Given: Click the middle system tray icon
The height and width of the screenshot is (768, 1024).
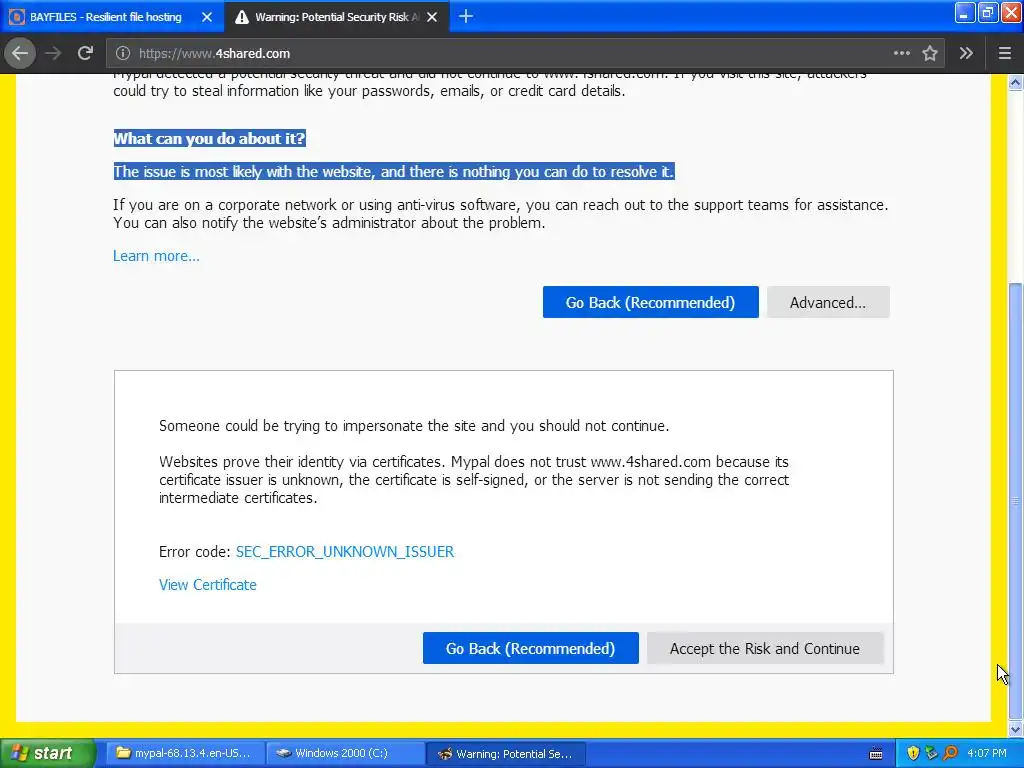Looking at the screenshot, I should (931, 754).
